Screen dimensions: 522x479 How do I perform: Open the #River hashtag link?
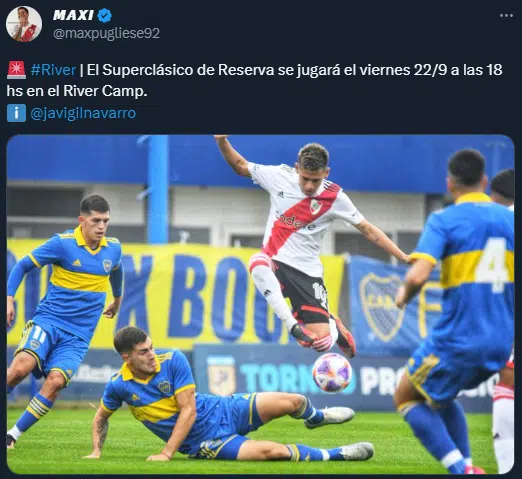pos(53,70)
